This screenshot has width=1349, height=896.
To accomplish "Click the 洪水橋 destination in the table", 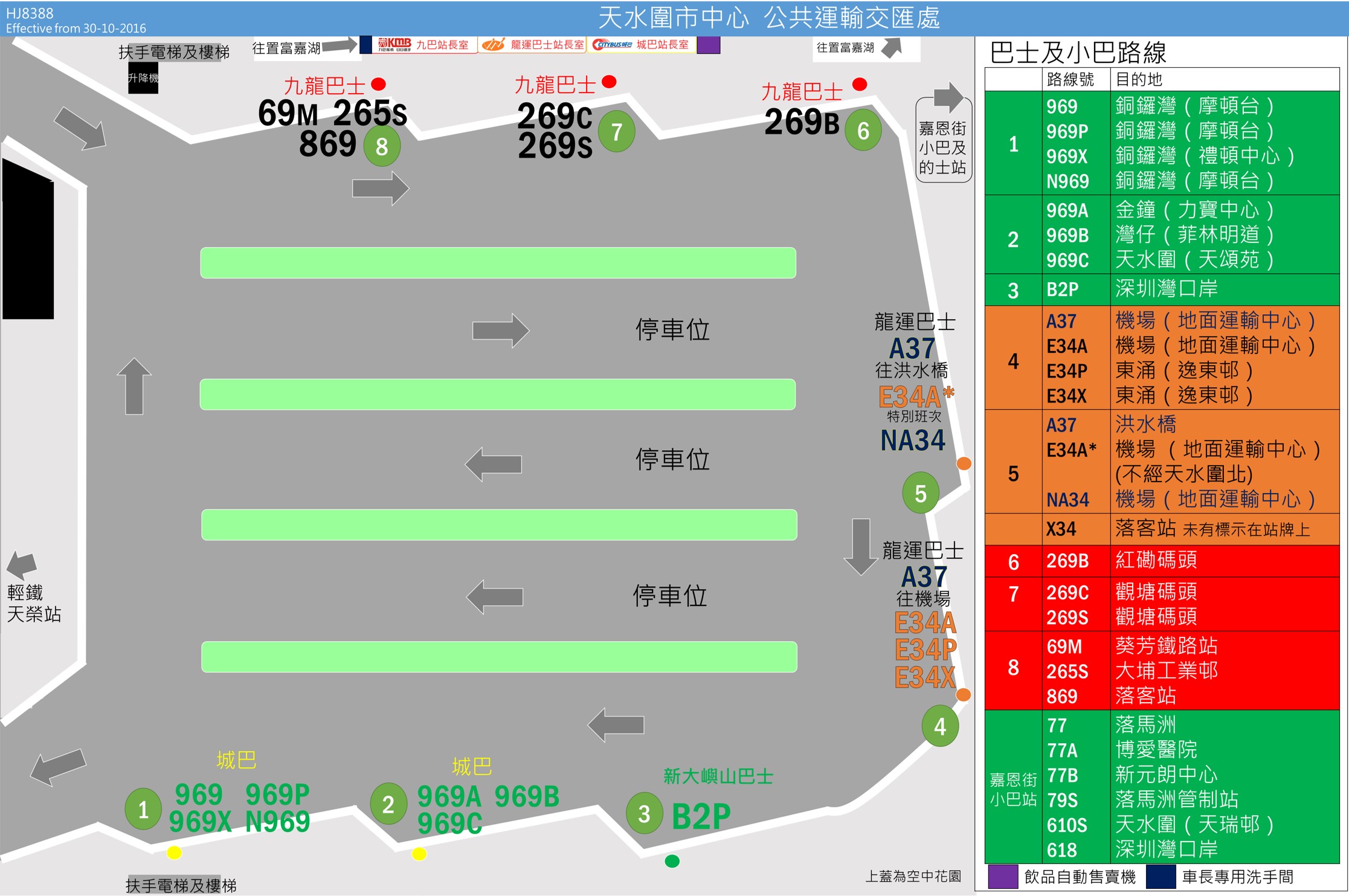I will [x=1145, y=424].
